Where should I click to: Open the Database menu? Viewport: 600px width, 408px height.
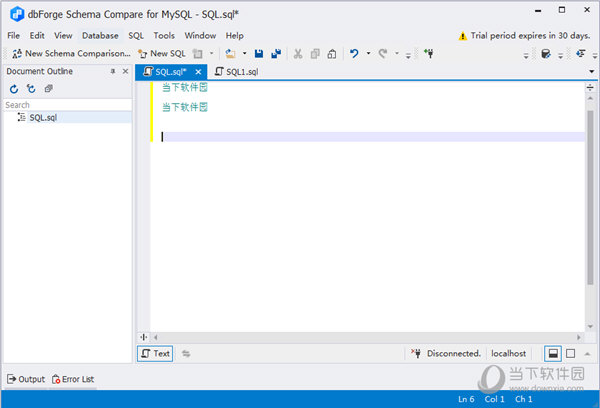click(100, 36)
